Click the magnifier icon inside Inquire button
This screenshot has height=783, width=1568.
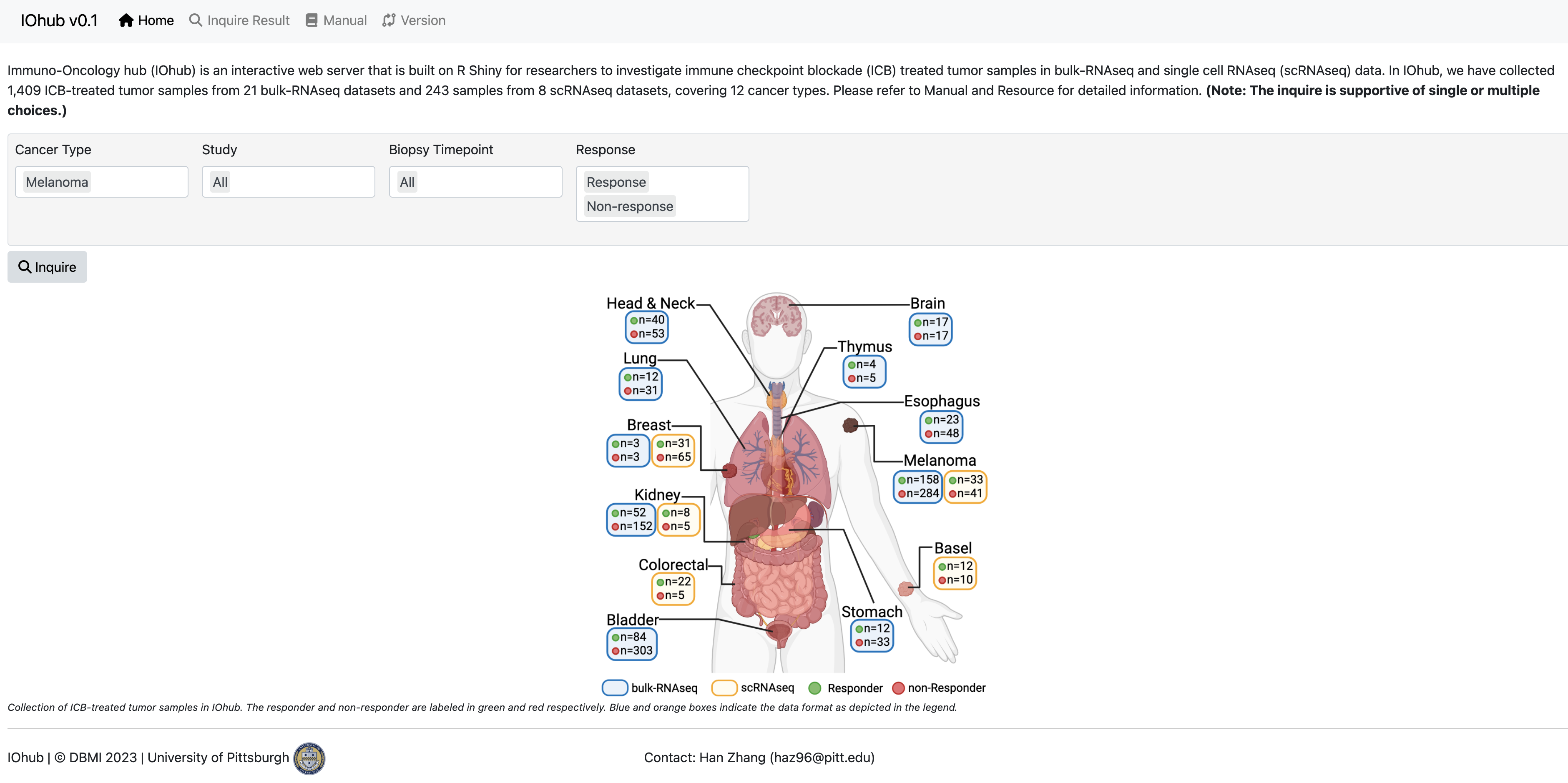pos(25,266)
